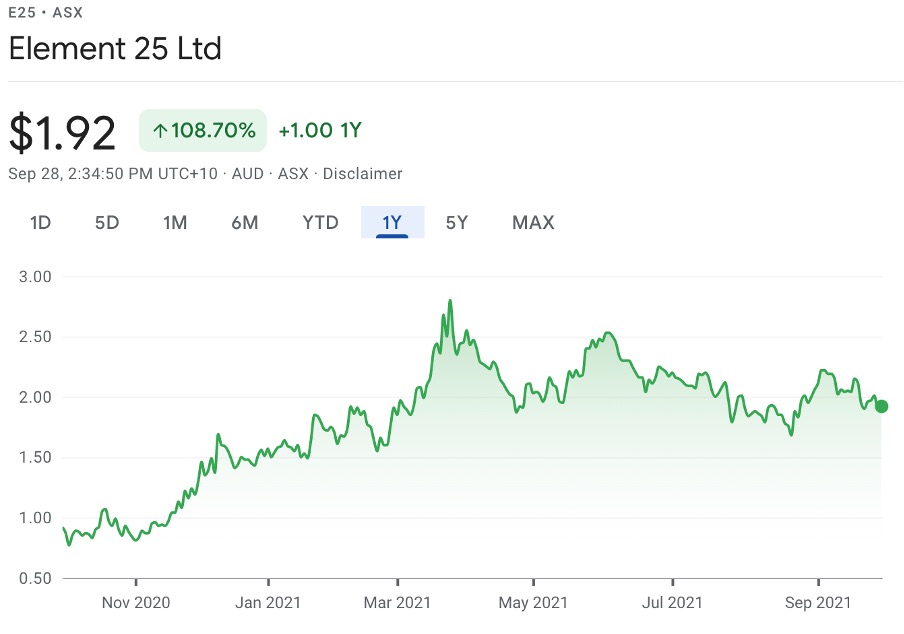Click the active 1Y tab
This screenshot has width=904, height=634.
coord(392,222)
